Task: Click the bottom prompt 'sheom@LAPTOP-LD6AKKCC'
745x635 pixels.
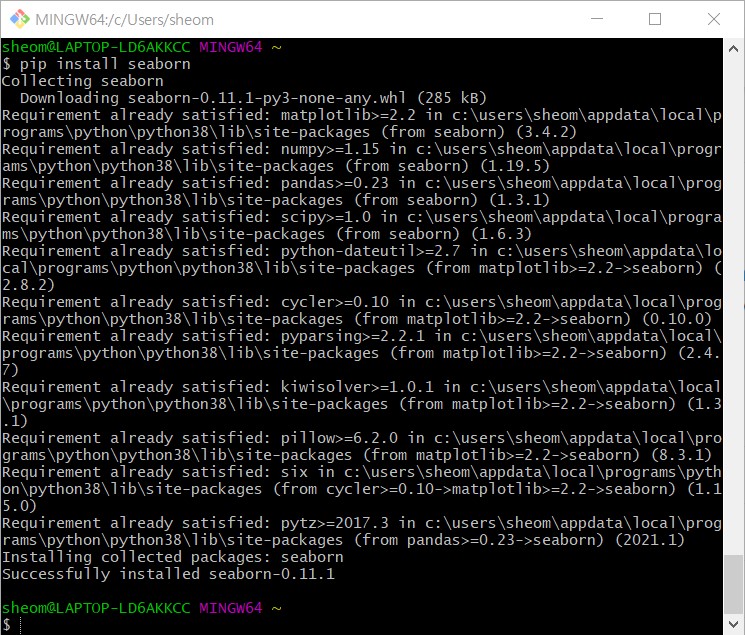Action: click(96, 608)
